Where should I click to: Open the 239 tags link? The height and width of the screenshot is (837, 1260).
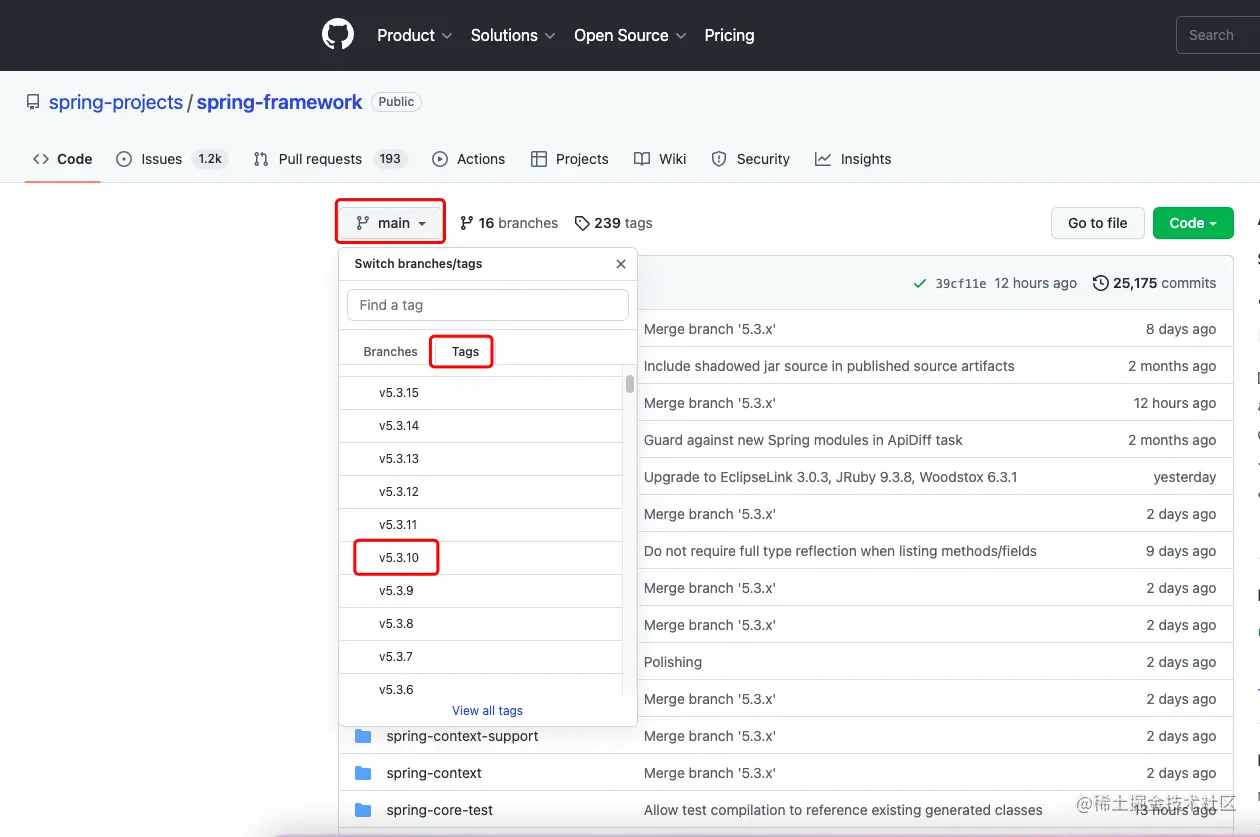pos(614,223)
